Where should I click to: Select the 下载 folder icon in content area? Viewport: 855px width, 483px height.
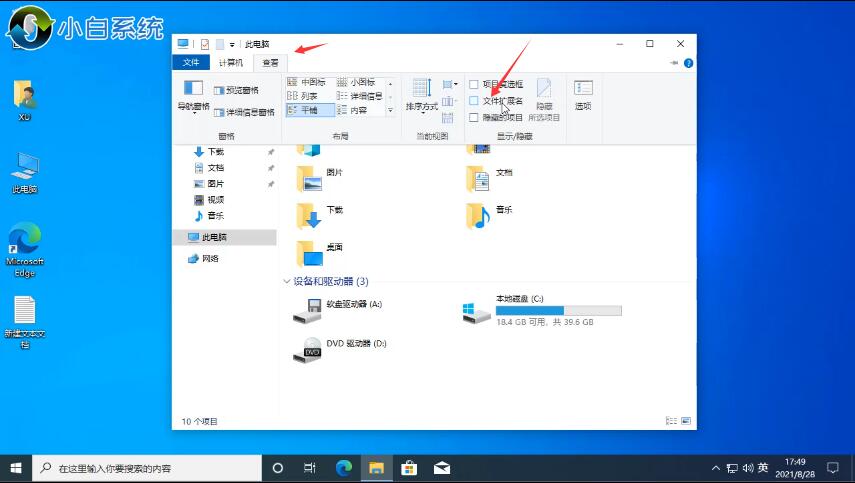click(310, 216)
